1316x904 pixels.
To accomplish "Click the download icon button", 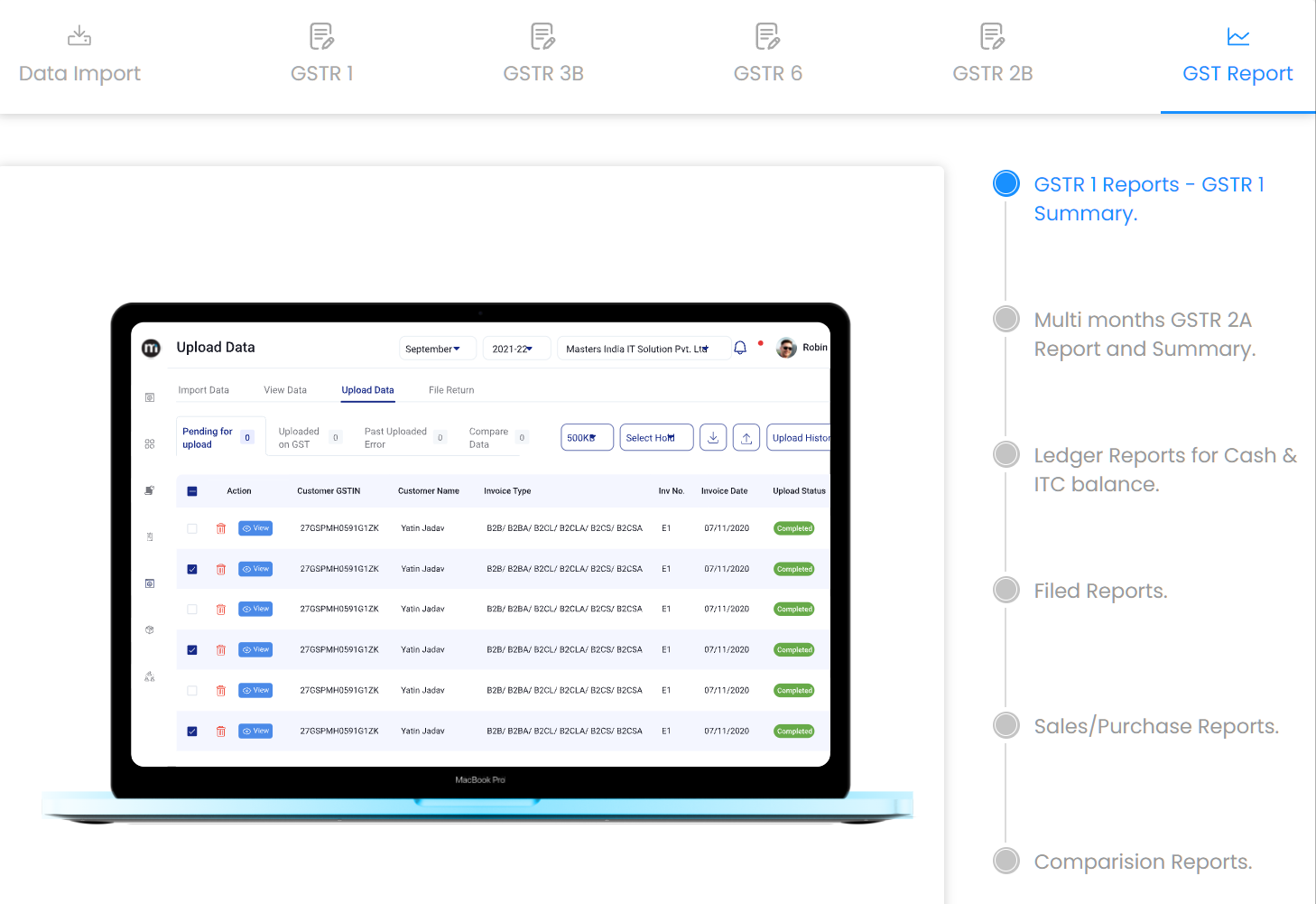I will (x=713, y=437).
